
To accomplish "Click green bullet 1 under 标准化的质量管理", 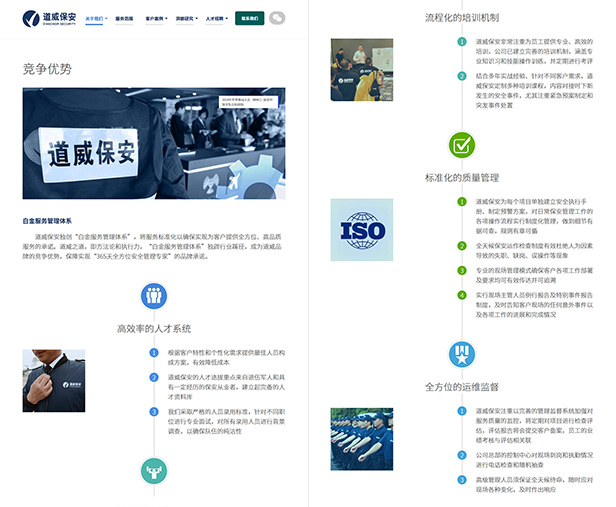I will (462, 202).
